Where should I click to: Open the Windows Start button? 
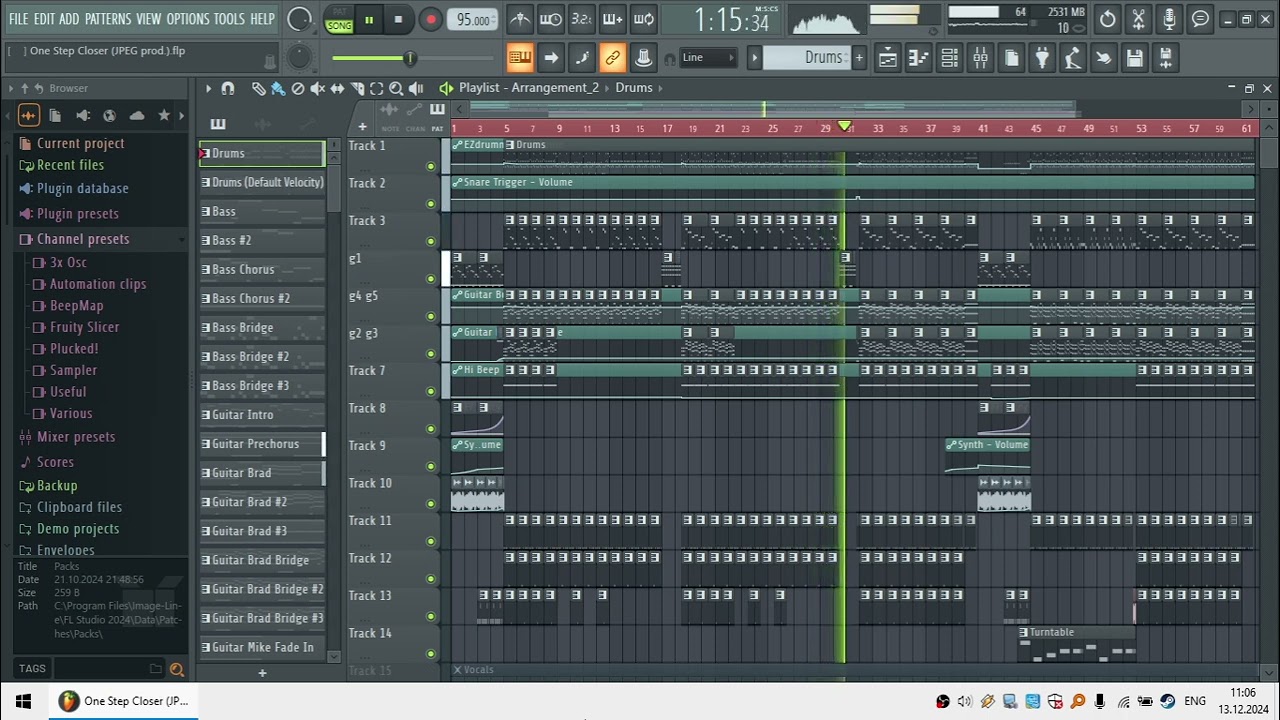coord(23,701)
